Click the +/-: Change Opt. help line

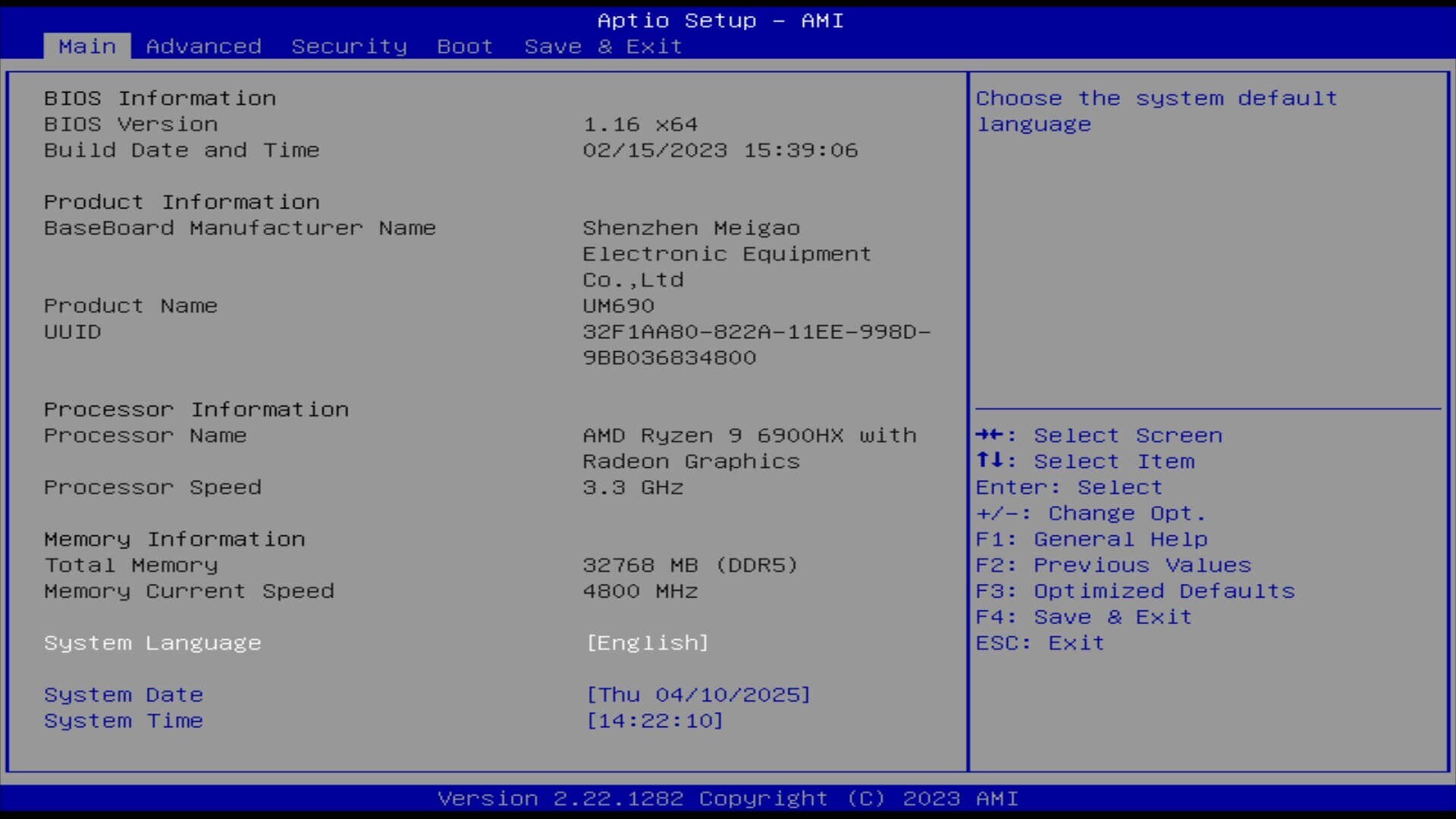tap(1091, 513)
